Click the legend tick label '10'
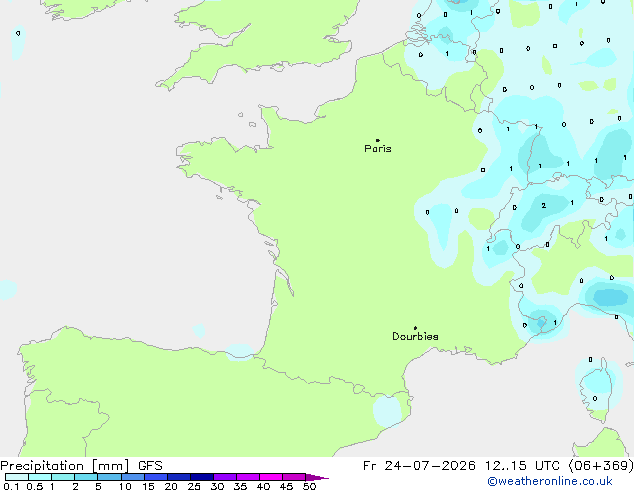634x490 pixels. click(x=125, y=486)
